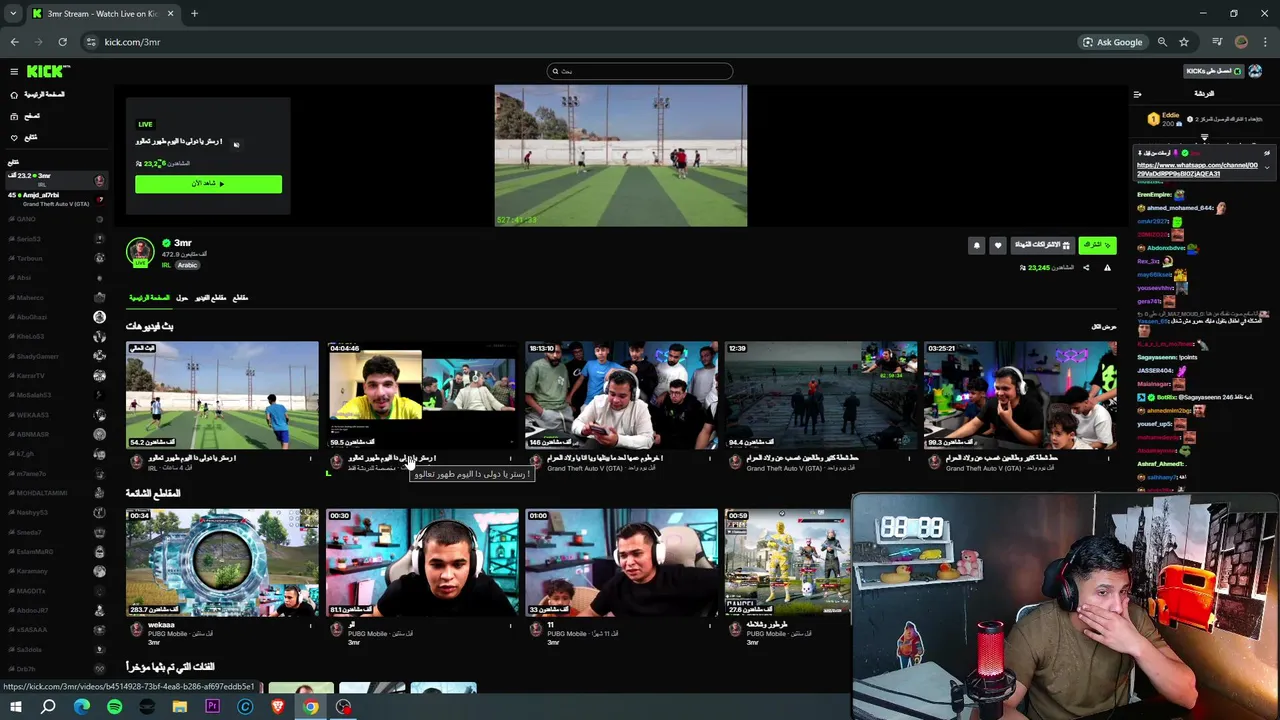Click in the Kick search field
Viewport: 1280px width, 720px height.
point(640,71)
